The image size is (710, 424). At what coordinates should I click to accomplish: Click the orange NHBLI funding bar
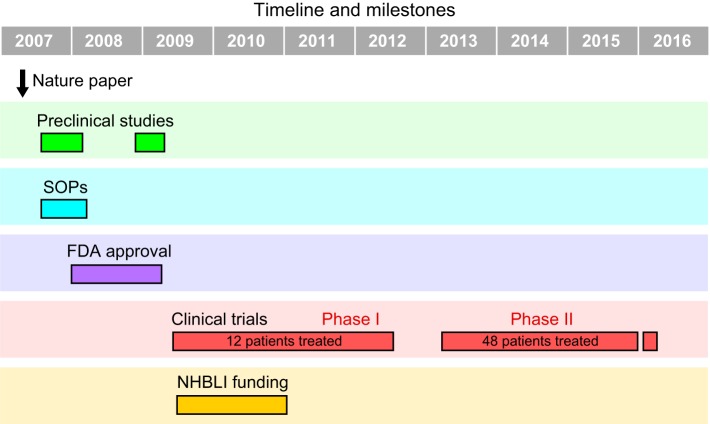point(232,405)
